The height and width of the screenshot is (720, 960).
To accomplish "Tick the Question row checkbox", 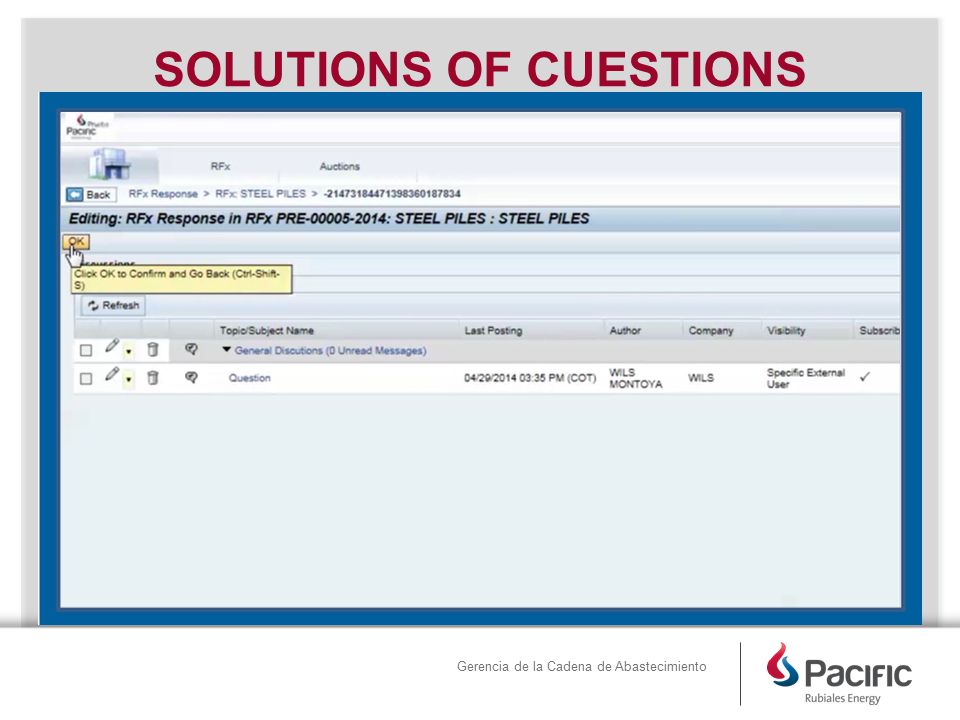I will (86, 379).
